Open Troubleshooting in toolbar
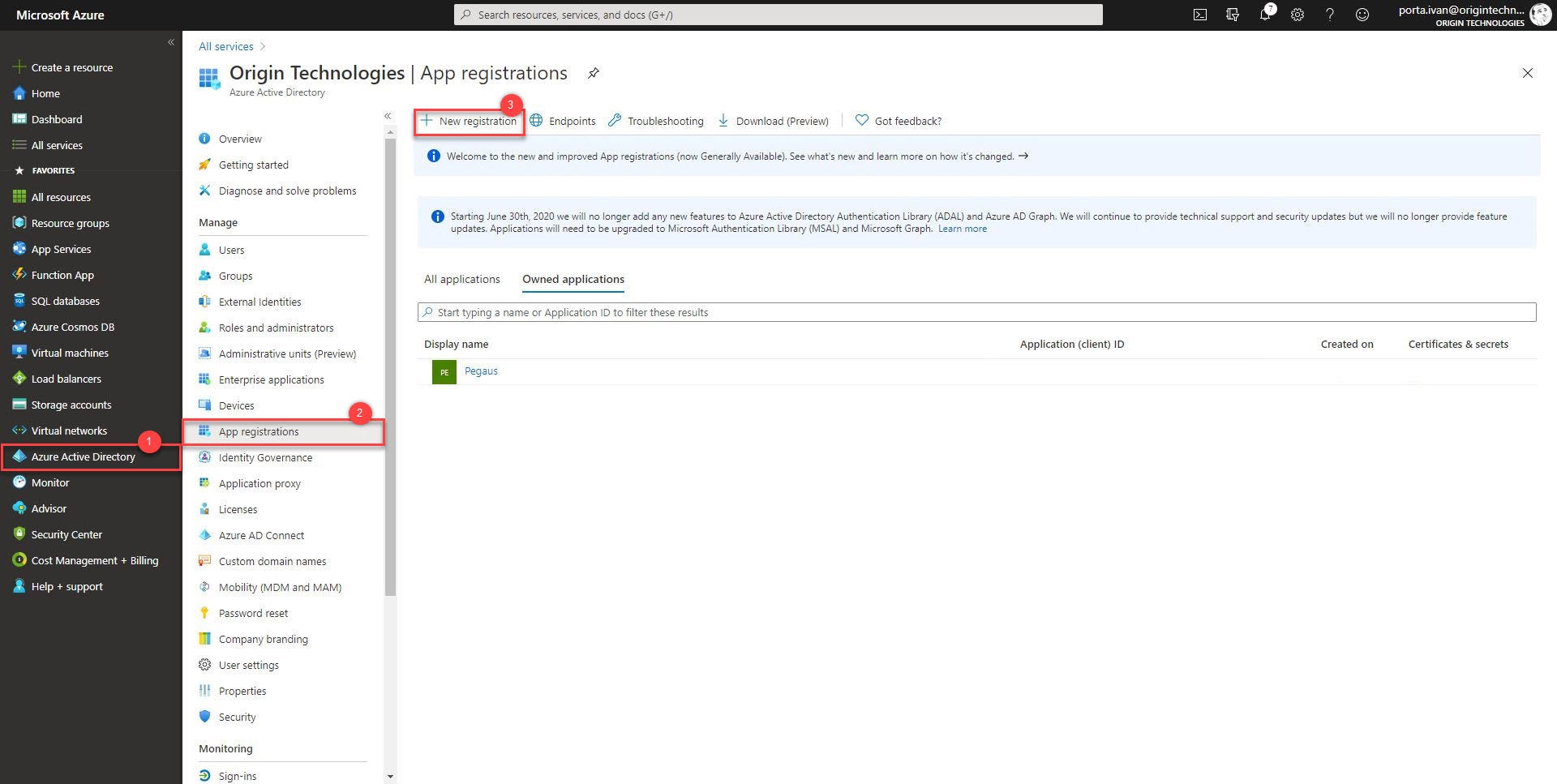 [x=656, y=121]
